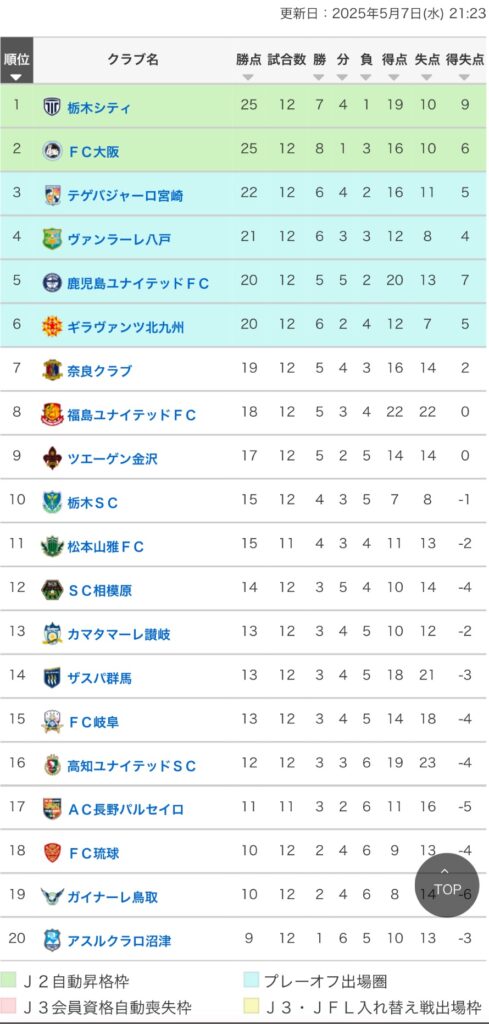The image size is (489, 1024).
Task: Open the テゲバジャーロ宮崎 club link
Action: tap(125, 195)
